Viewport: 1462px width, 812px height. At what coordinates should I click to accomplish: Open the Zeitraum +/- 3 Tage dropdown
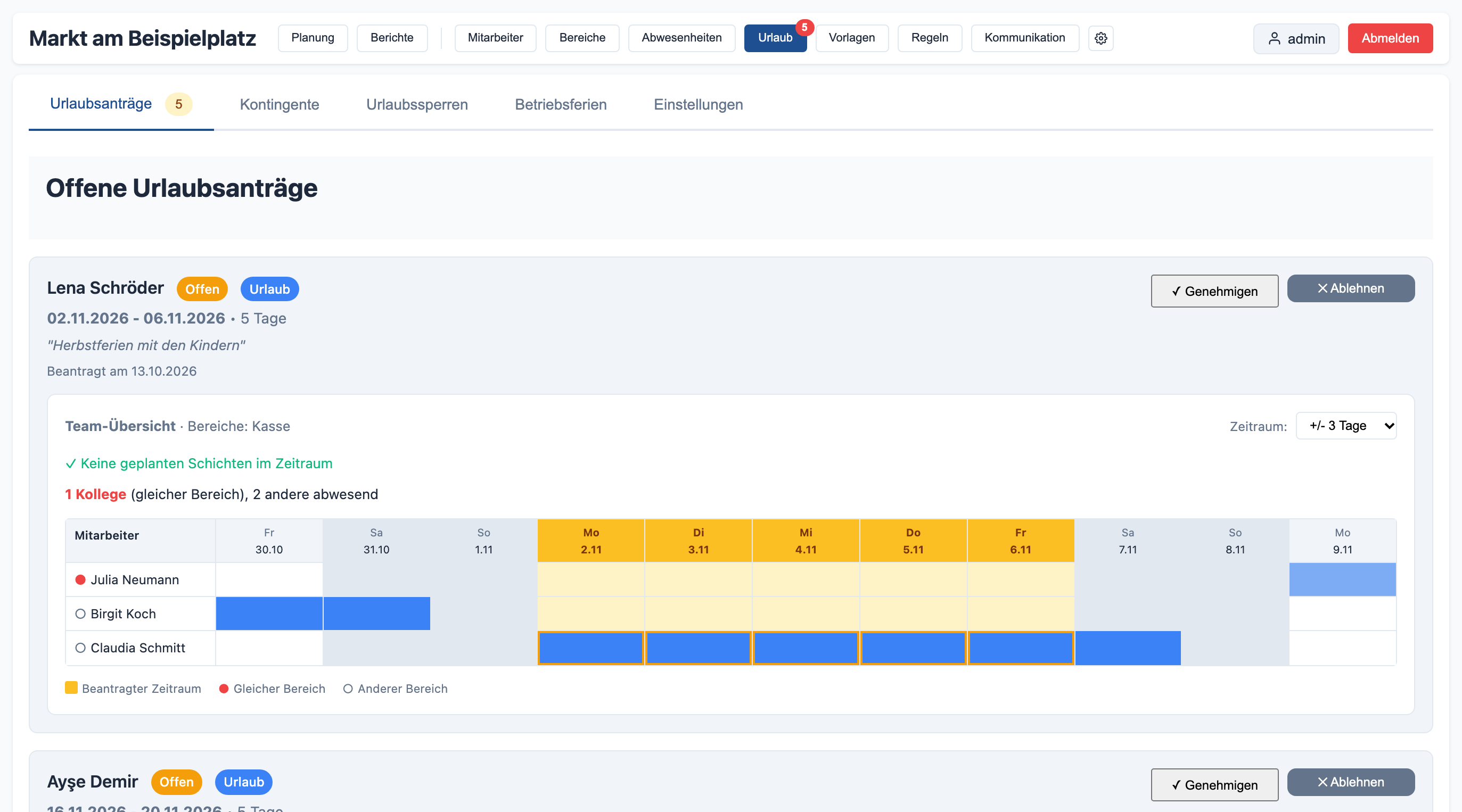[1346, 426]
